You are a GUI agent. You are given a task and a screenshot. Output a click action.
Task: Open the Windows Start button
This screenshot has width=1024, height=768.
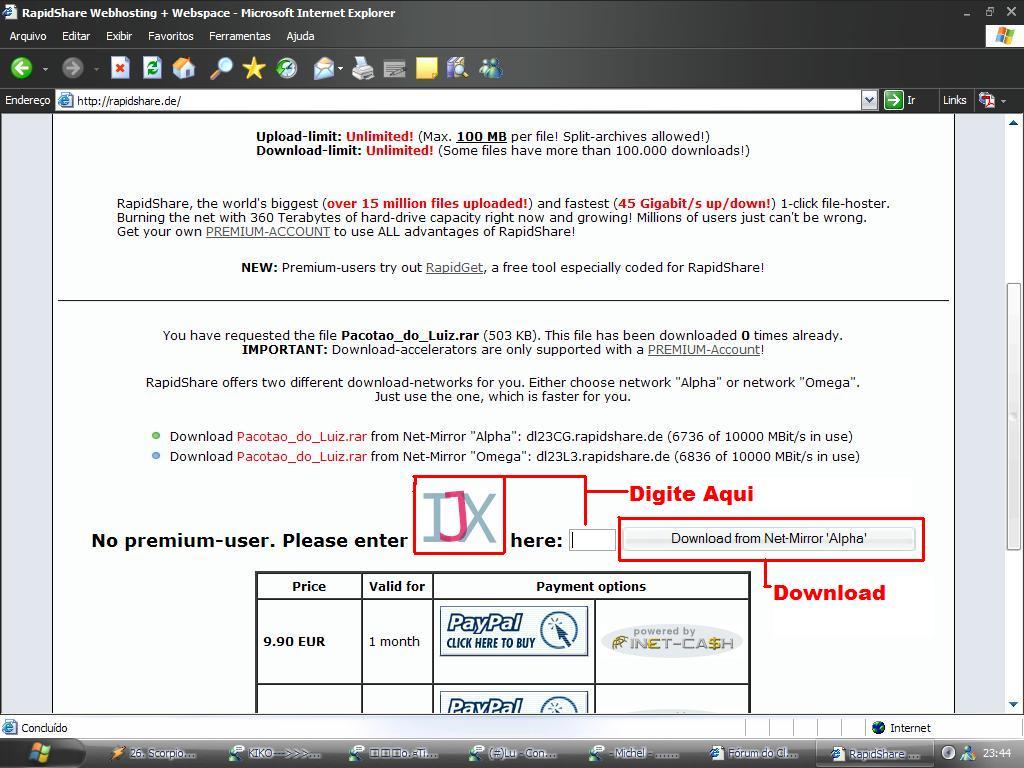[x=40, y=753]
